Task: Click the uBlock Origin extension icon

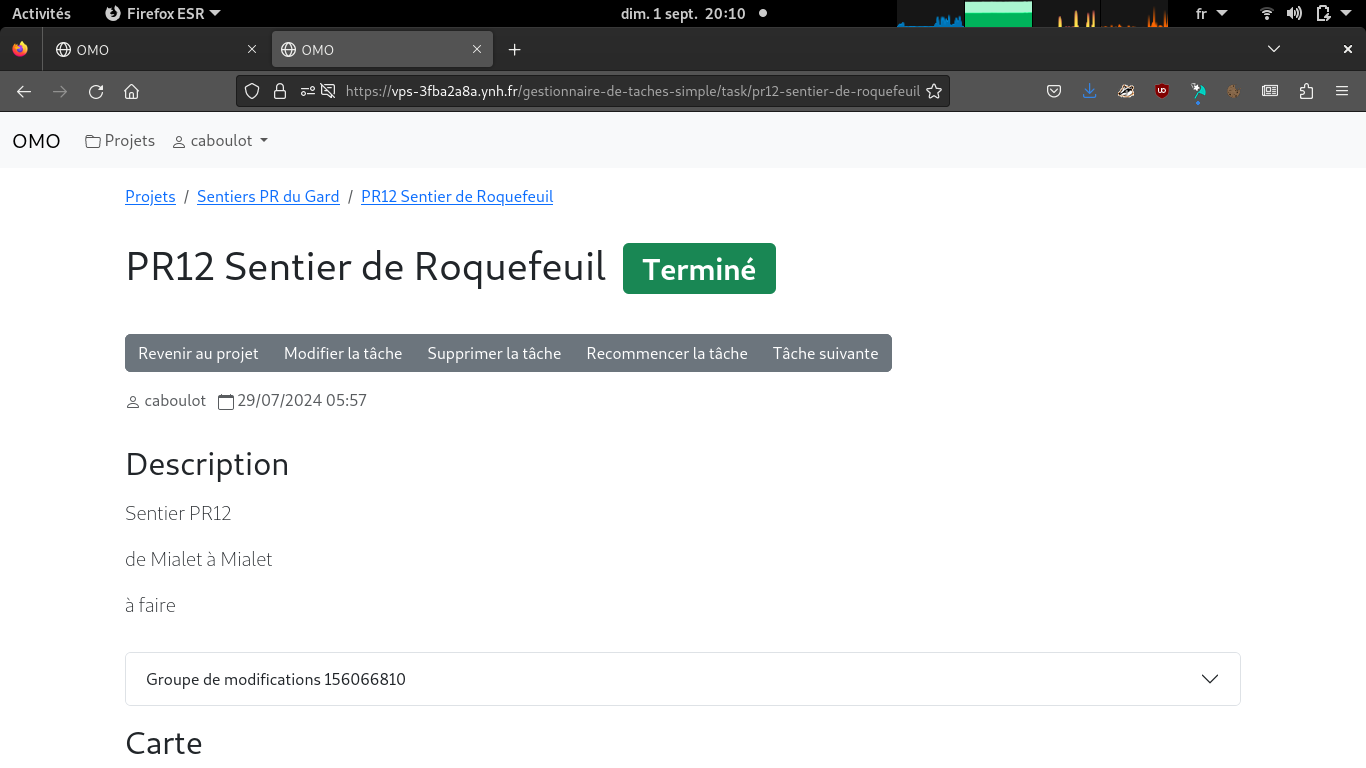Action: click(1162, 91)
